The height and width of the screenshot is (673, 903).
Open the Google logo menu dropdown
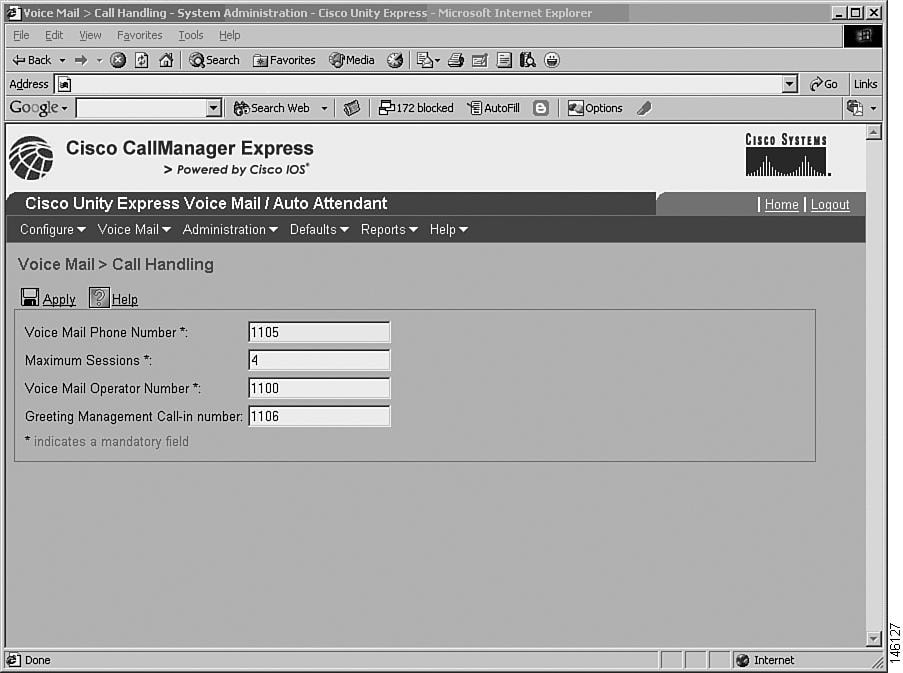point(64,108)
